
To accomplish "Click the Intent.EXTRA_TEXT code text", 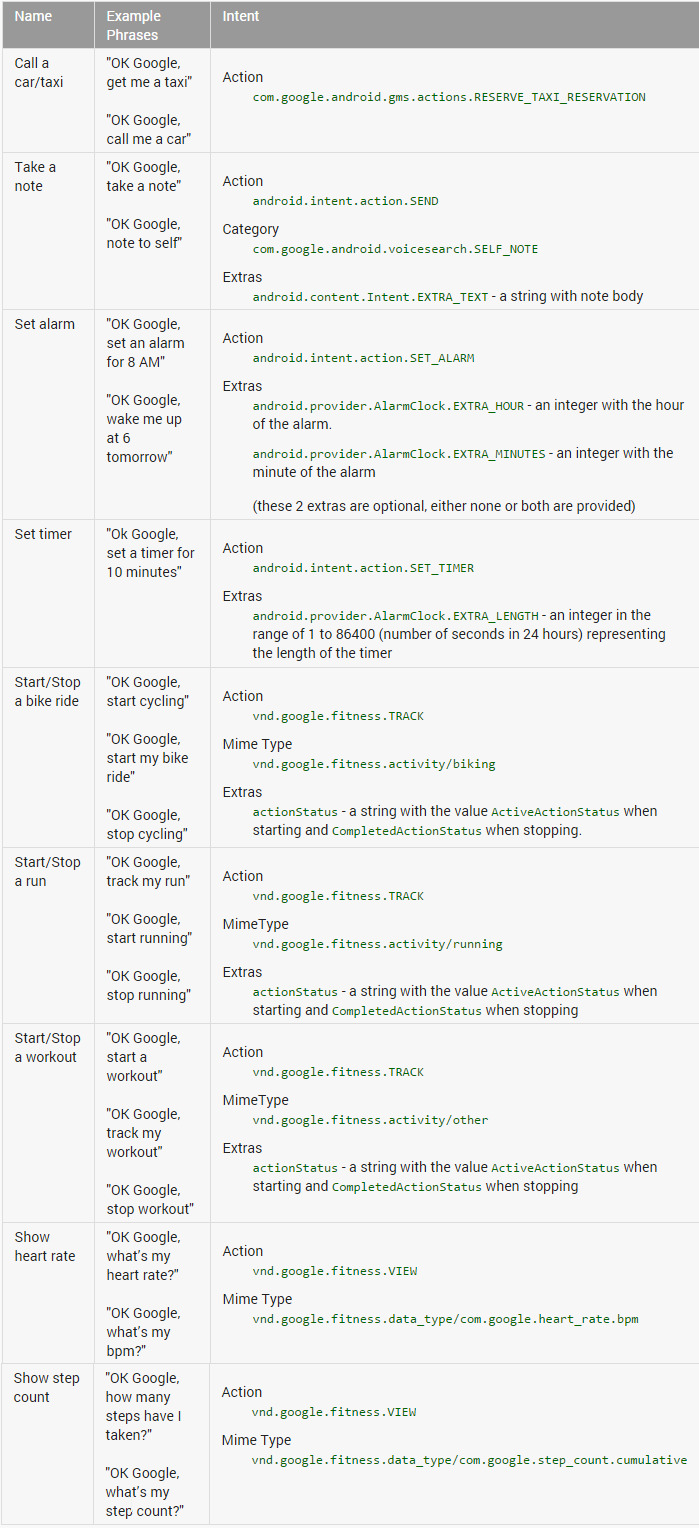I will (x=373, y=296).
